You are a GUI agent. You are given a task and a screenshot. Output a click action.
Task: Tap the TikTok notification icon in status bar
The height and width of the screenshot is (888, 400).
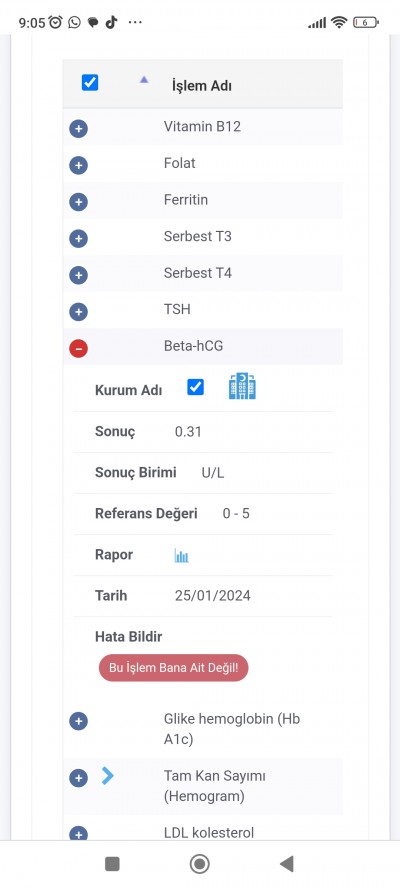(111, 22)
